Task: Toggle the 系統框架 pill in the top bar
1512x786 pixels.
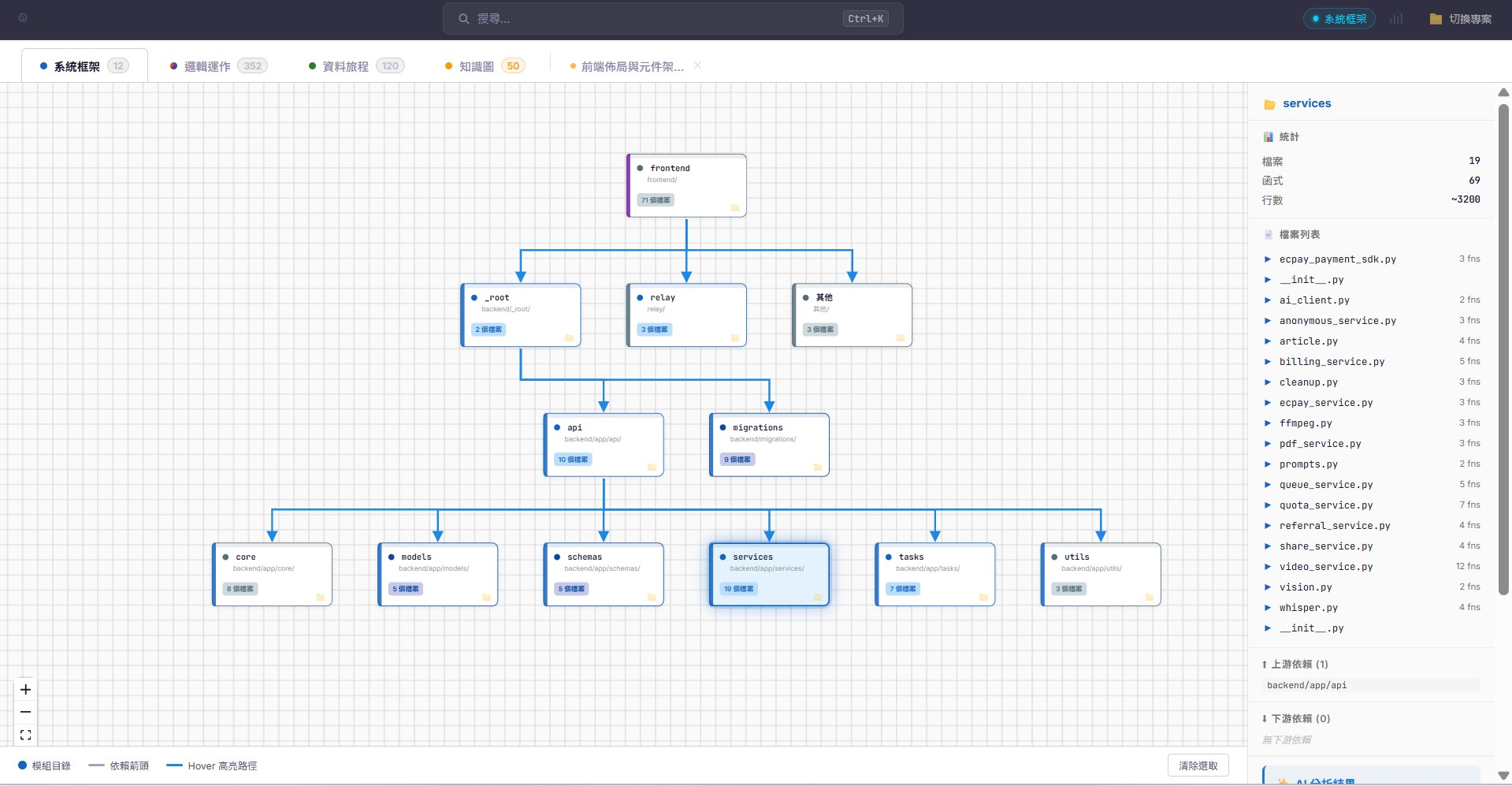Action: [x=1339, y=17]
